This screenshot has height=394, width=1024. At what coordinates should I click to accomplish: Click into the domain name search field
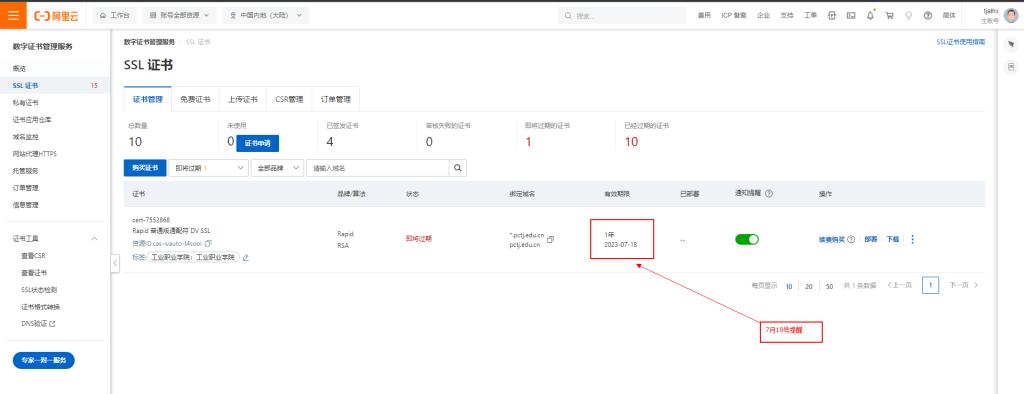(x=377, y=168)
